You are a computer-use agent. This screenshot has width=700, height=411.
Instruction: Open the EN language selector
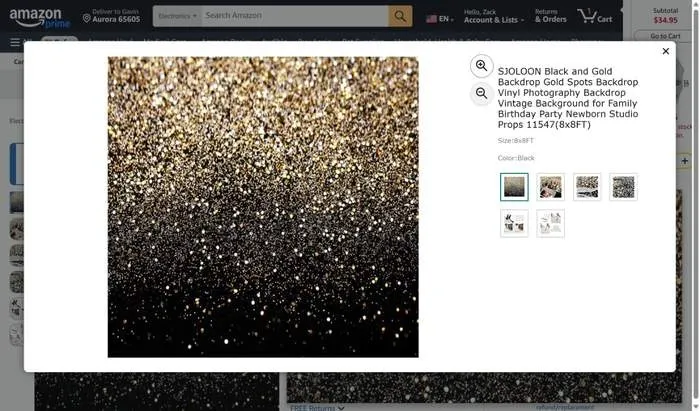click(x=439, y=18)
